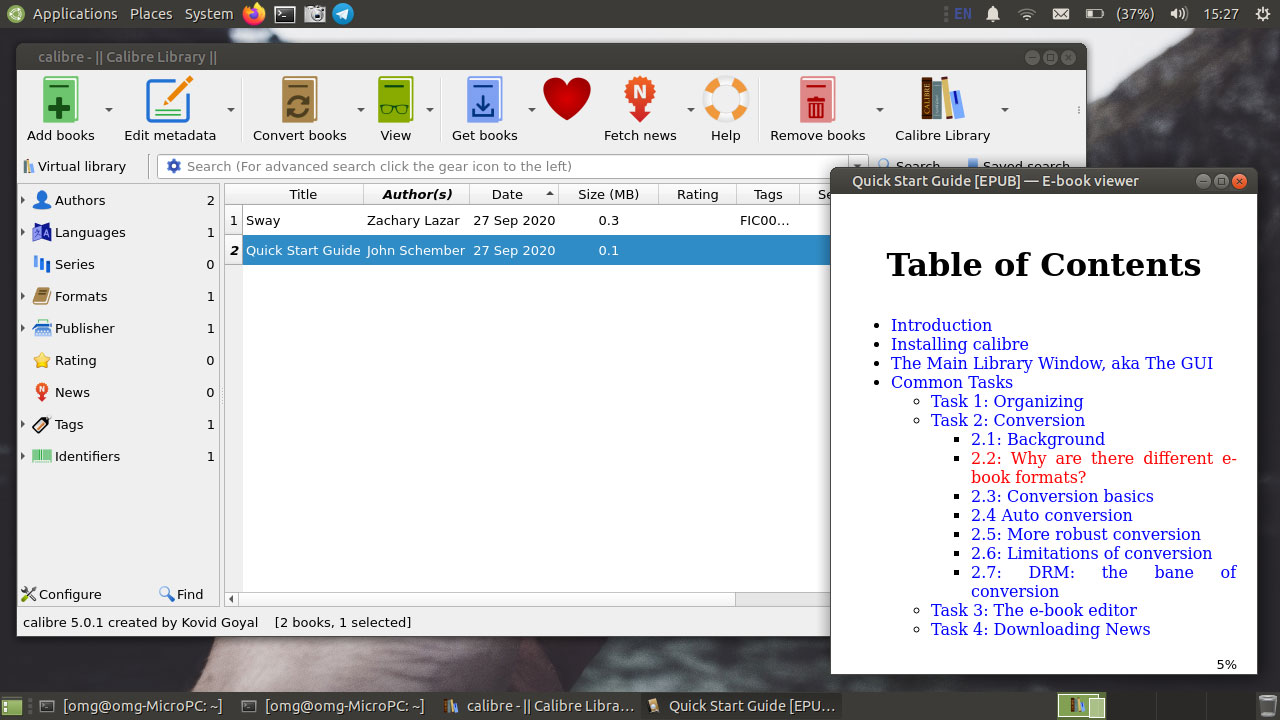This screenshot has height=720, width=1280.
Task: Open the System menu
Action: pos(209,14)
